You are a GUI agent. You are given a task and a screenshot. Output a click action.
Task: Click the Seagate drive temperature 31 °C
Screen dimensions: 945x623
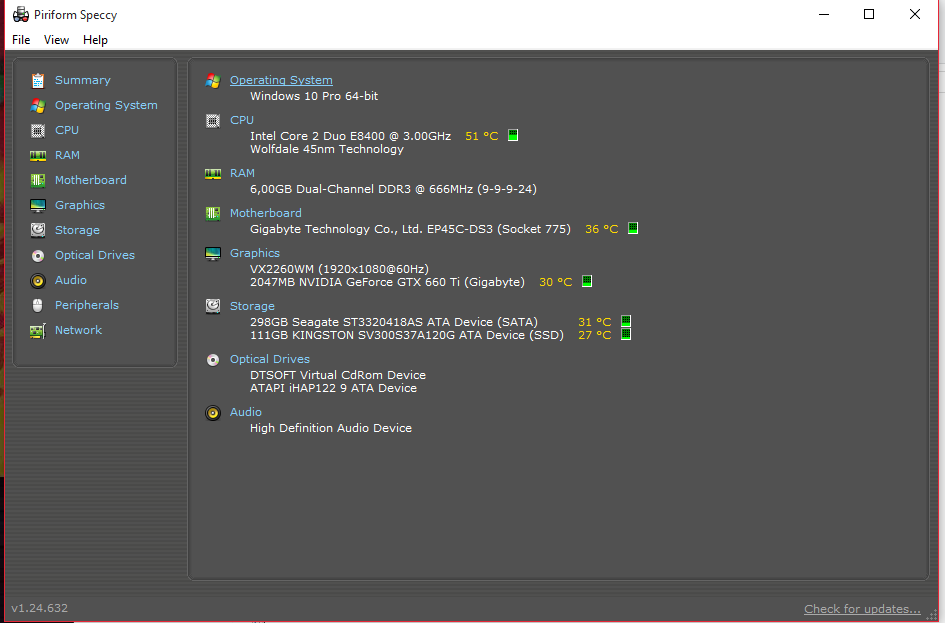(594, 322)
